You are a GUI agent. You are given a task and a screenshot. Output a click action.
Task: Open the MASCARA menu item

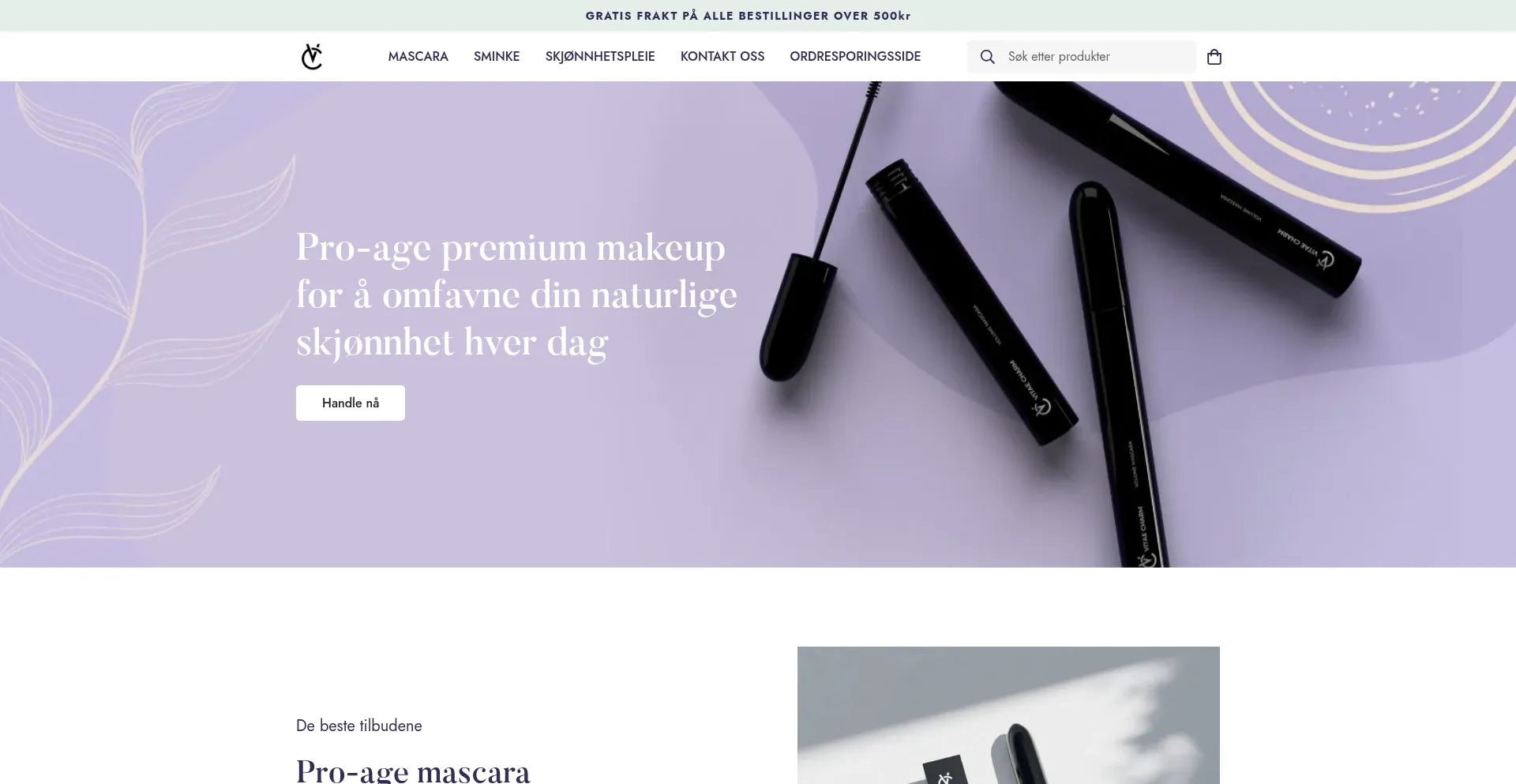point(418,57)
